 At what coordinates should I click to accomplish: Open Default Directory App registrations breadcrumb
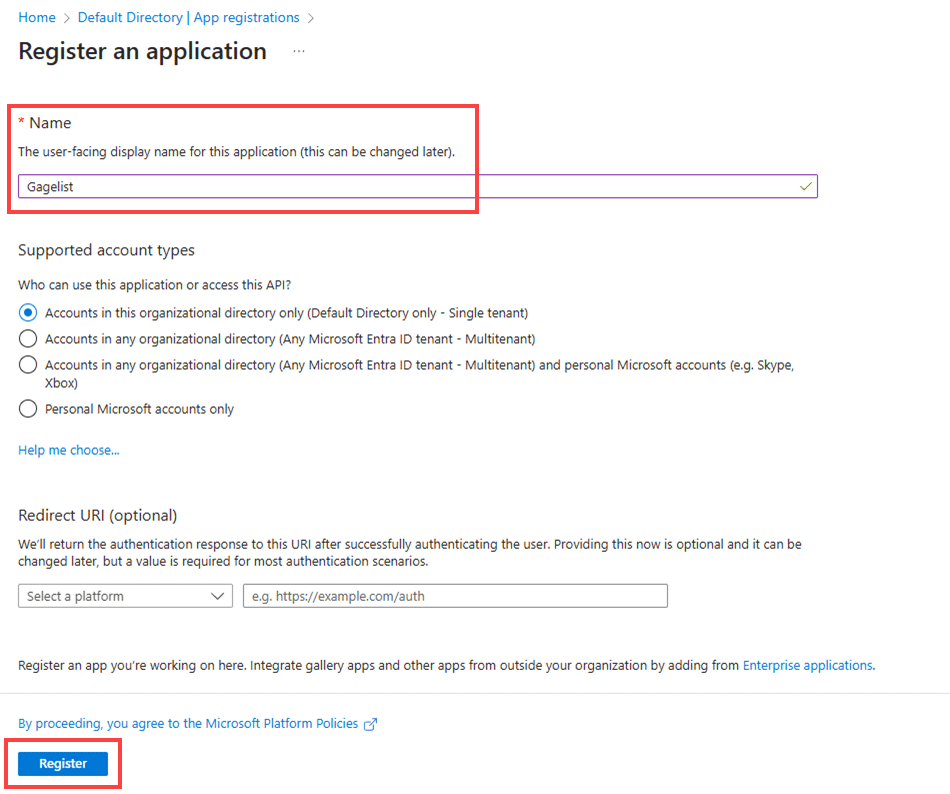click(188, 17)
